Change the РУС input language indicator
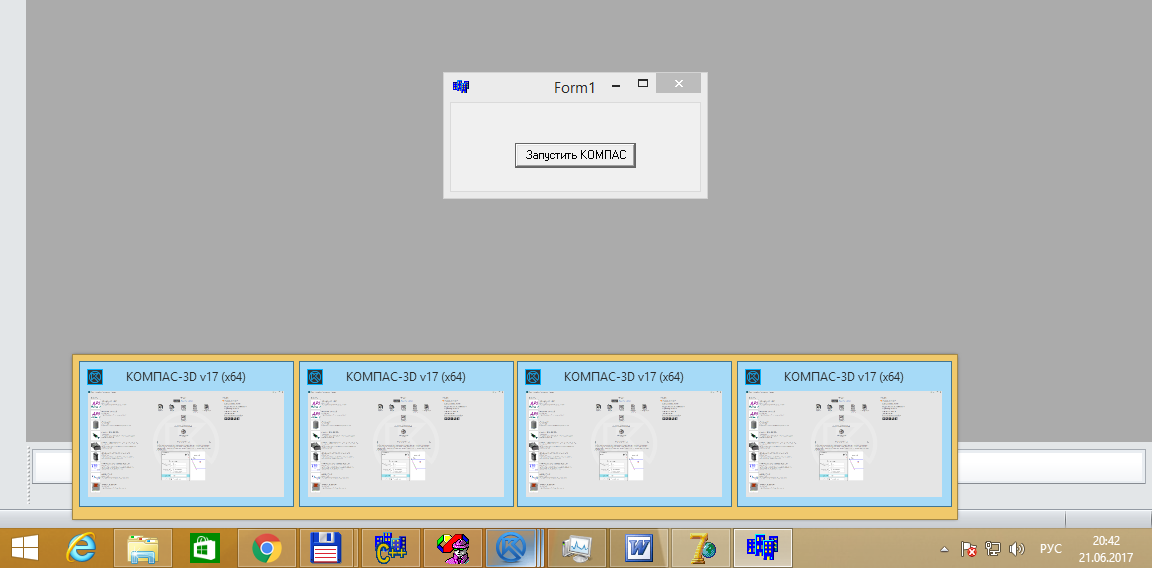The image size is (1152, 568). (1051, 549)
